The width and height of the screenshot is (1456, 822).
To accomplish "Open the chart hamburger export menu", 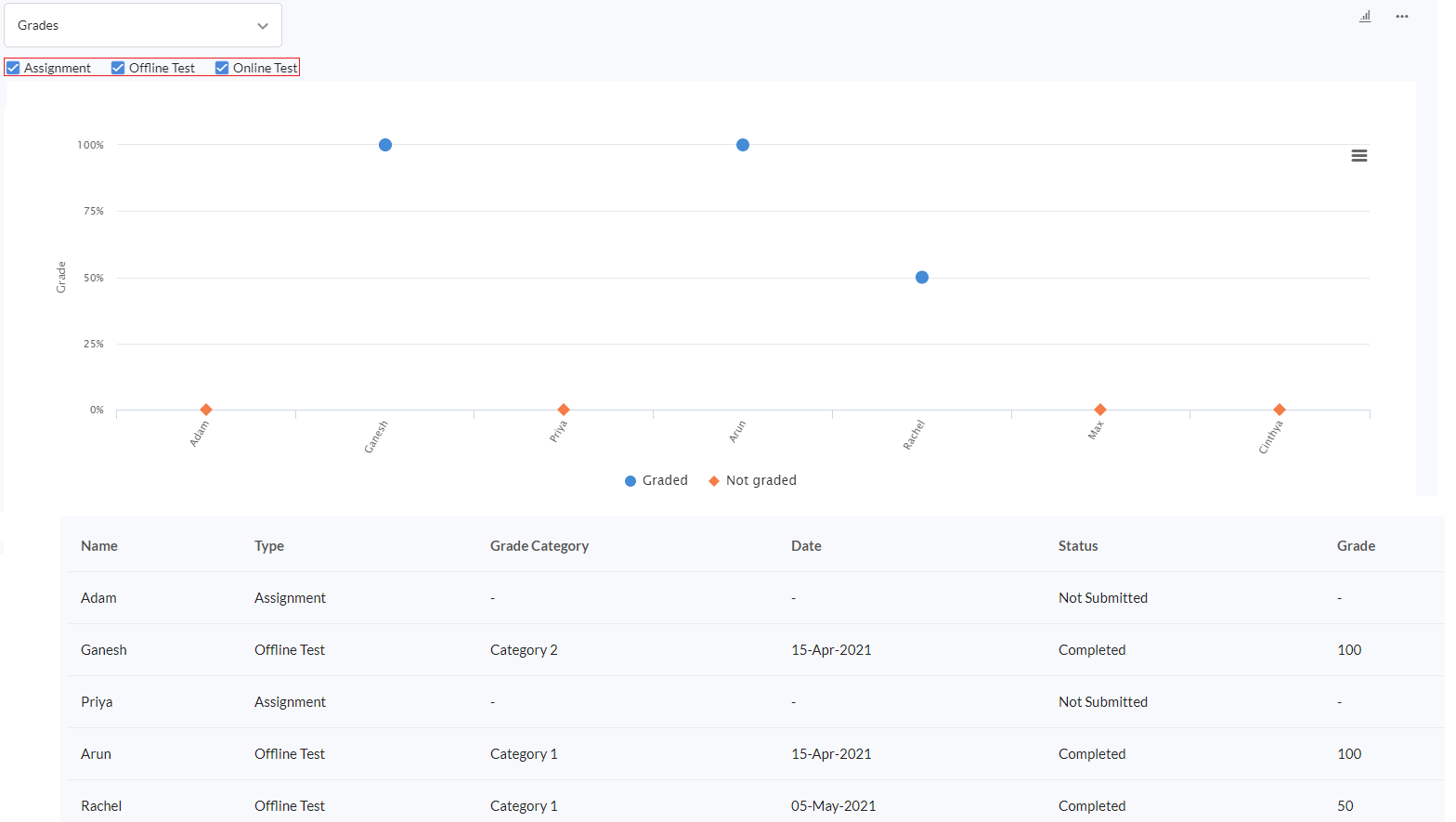I will pyautogui.click(x=1359, y=156).
